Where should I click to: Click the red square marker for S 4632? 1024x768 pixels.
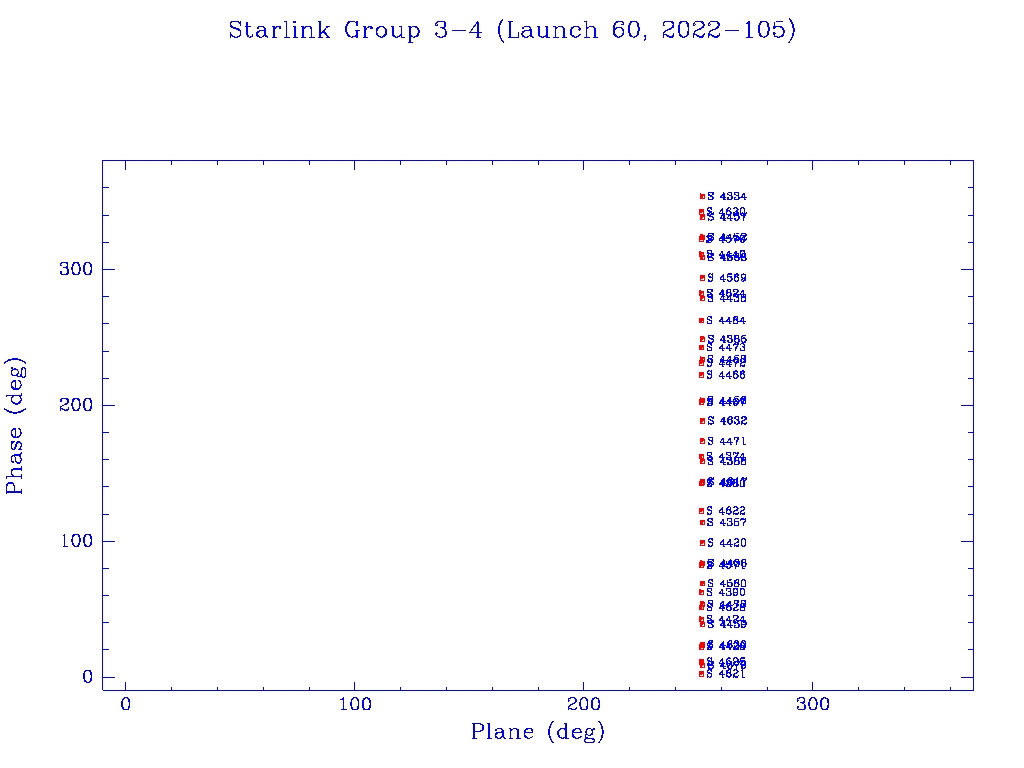pos(702,421)
